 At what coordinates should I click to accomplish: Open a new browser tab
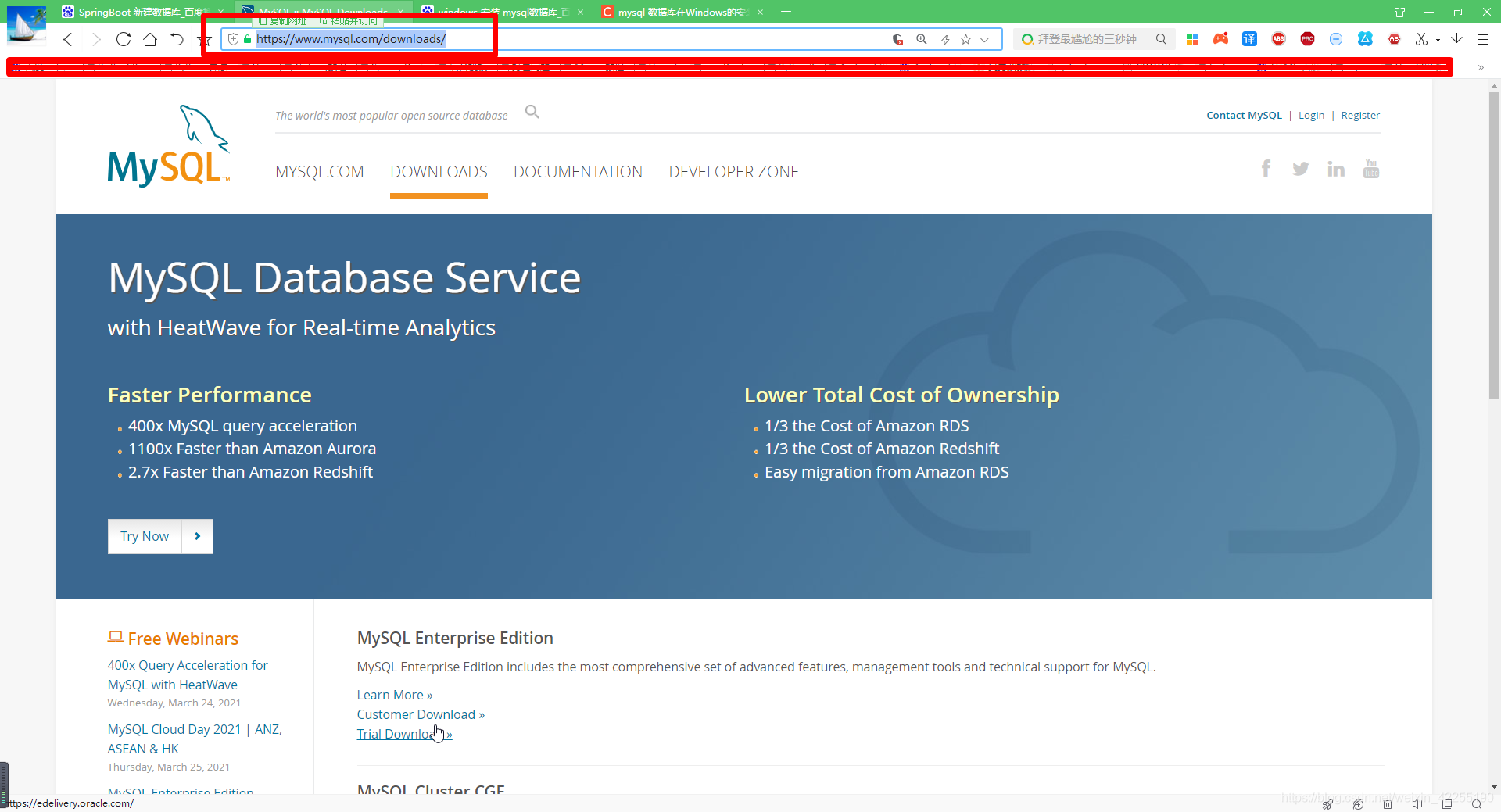point(786,12)
